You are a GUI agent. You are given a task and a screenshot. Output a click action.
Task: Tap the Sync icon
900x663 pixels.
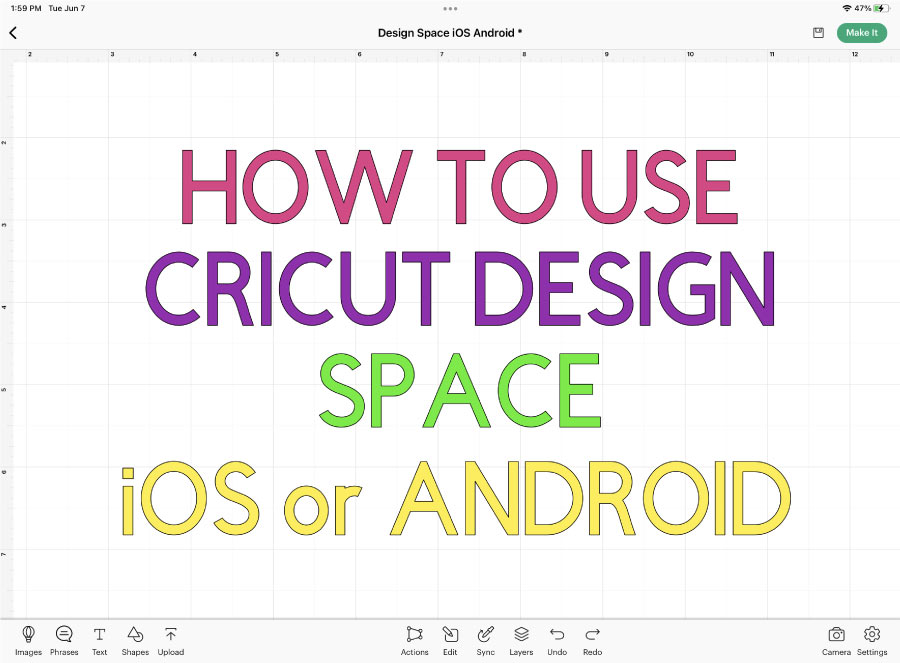tap(485, 640)
